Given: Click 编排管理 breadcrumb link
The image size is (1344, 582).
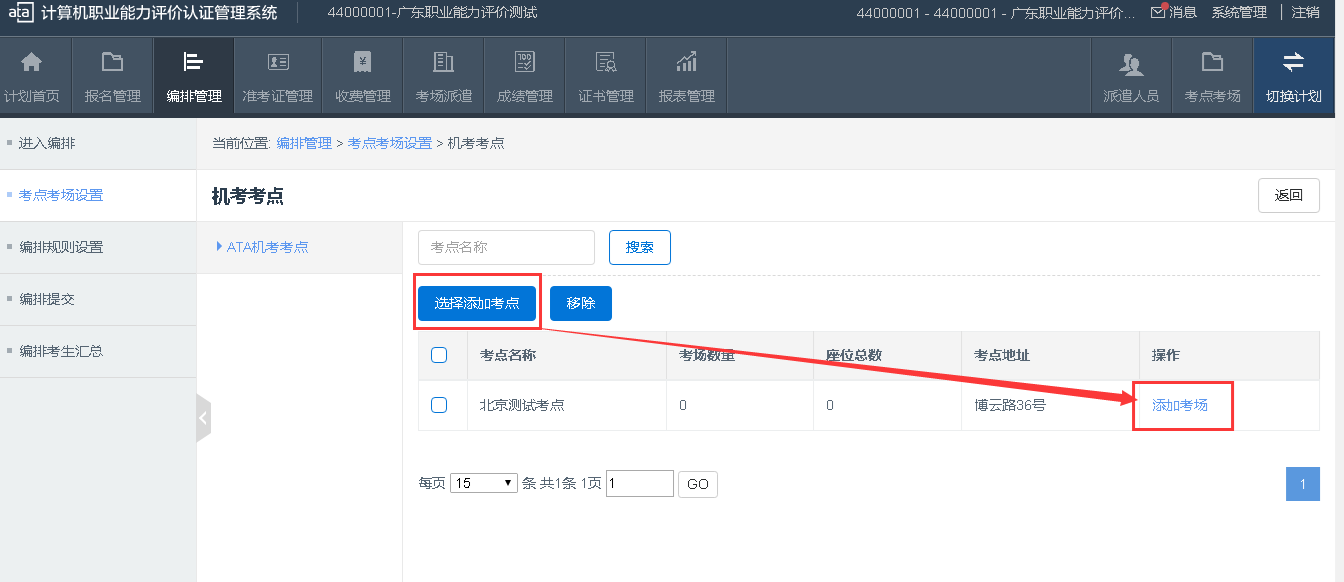Looking at the screenshot, I should click(x=304, y=143).
